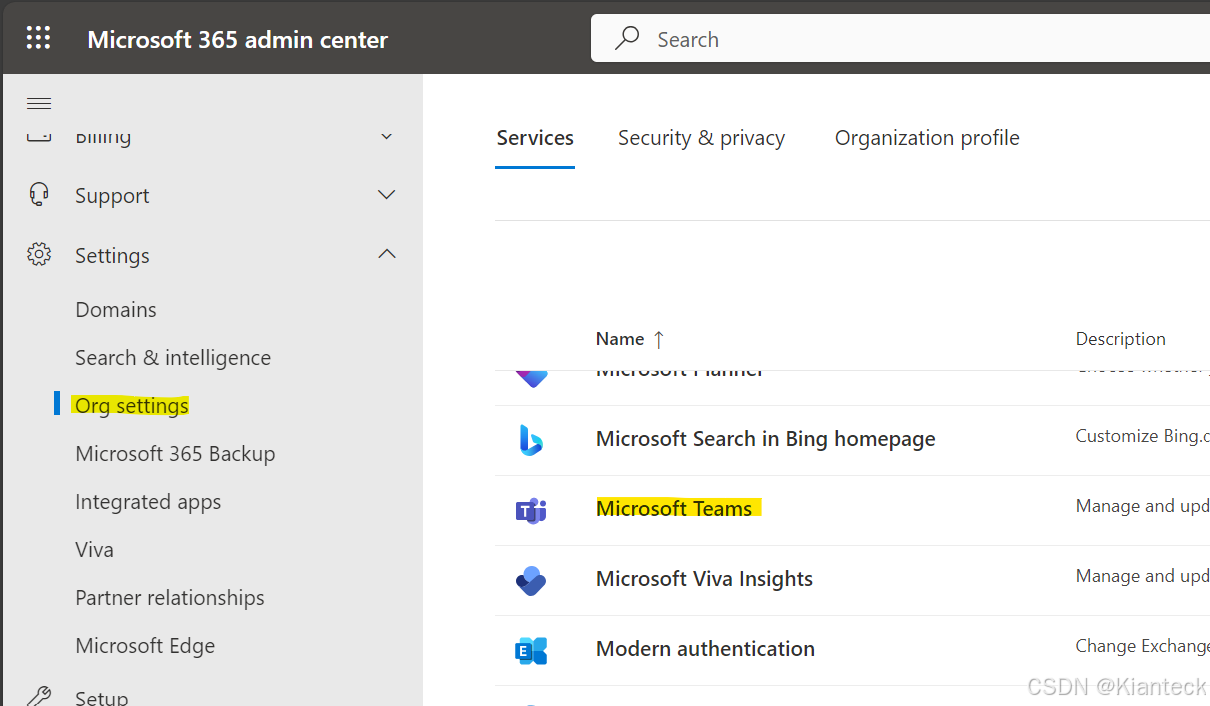Click the Description column header
The width and height of the screenshot is (1210, 706).
[x=1121, y=339]
